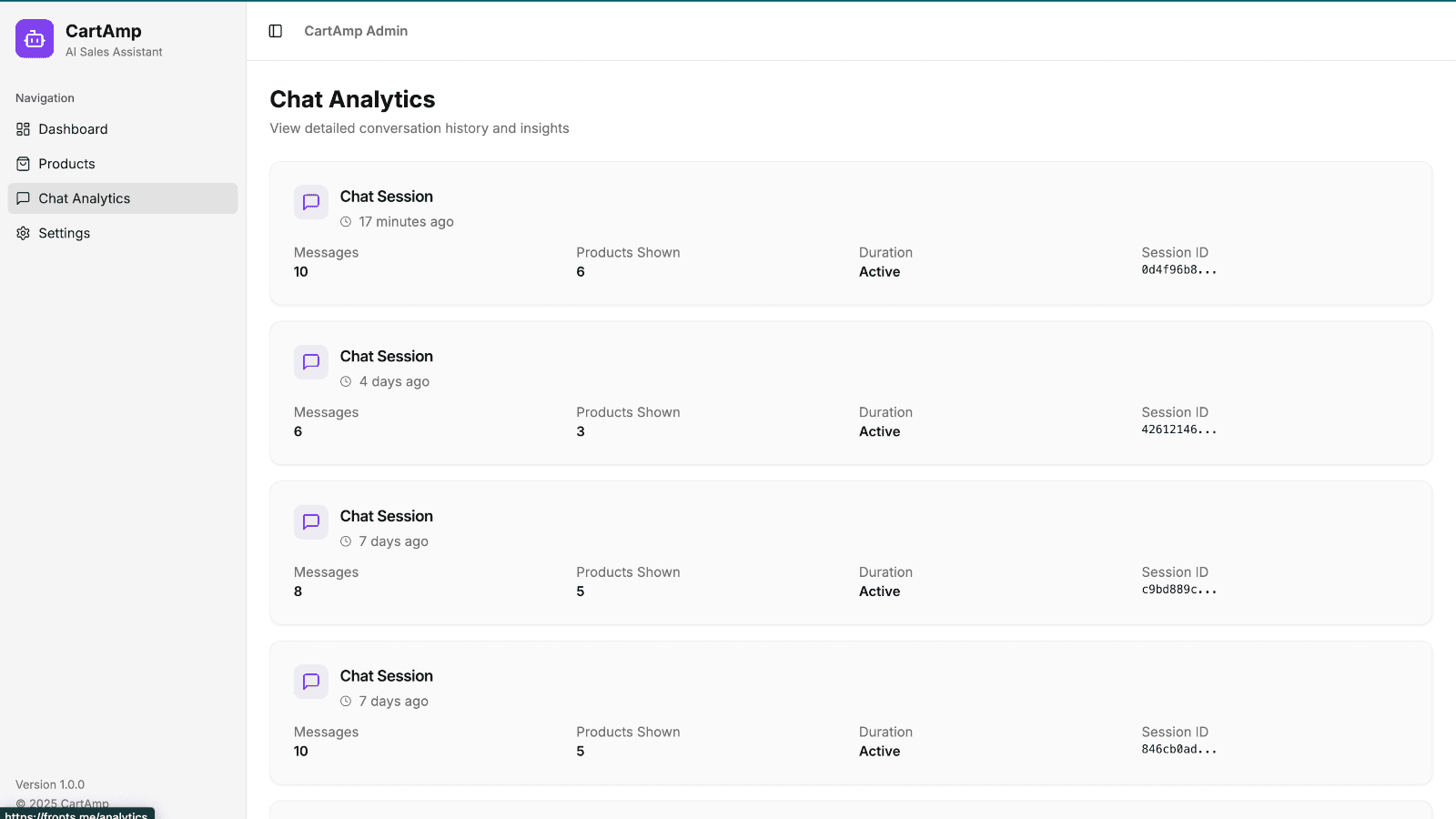Select Chat Analytics in the navigation
Screen dimensions: 1456x819
(84, 198)
